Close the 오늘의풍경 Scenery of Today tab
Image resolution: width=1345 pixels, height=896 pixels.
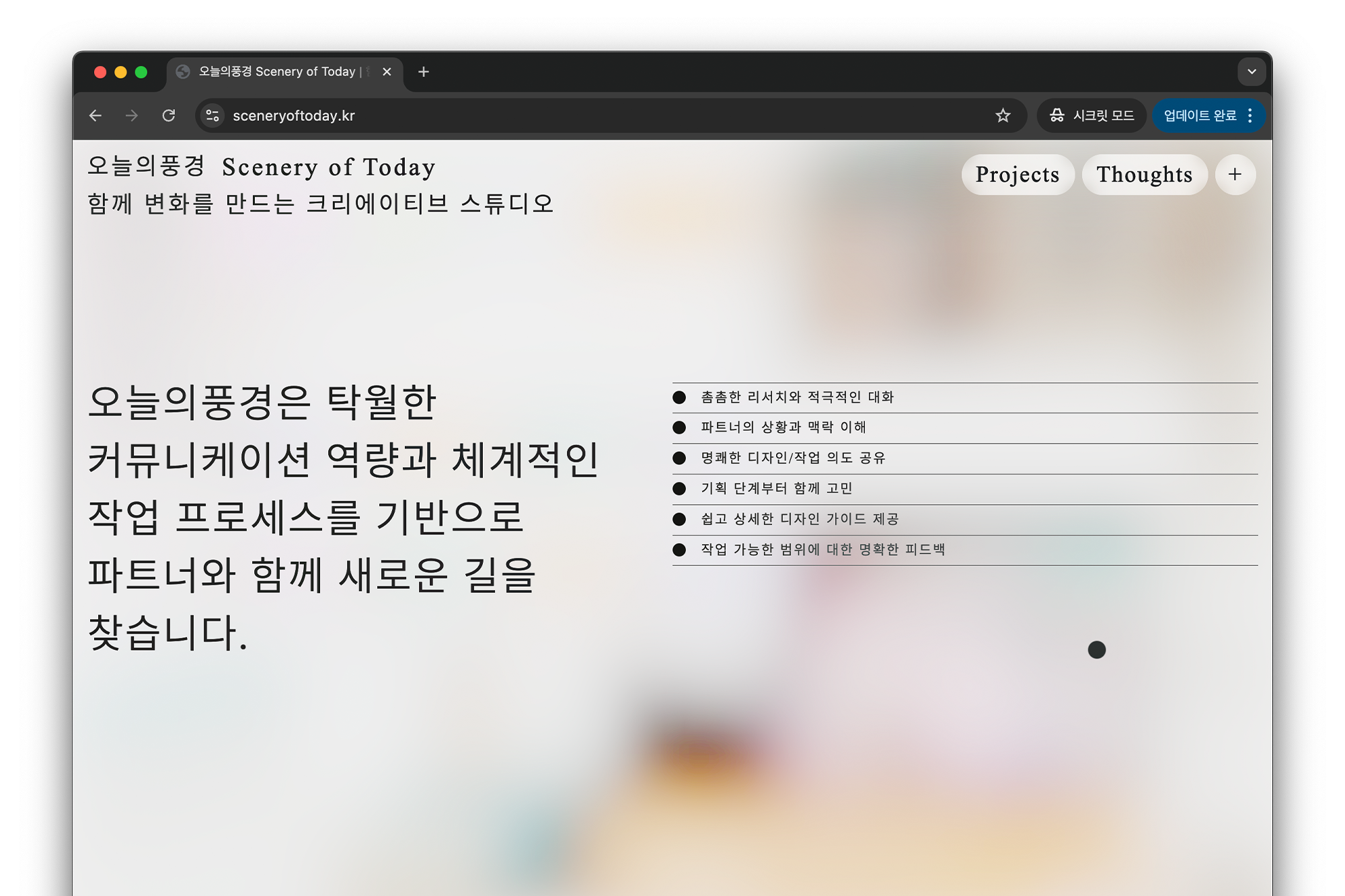387,72
